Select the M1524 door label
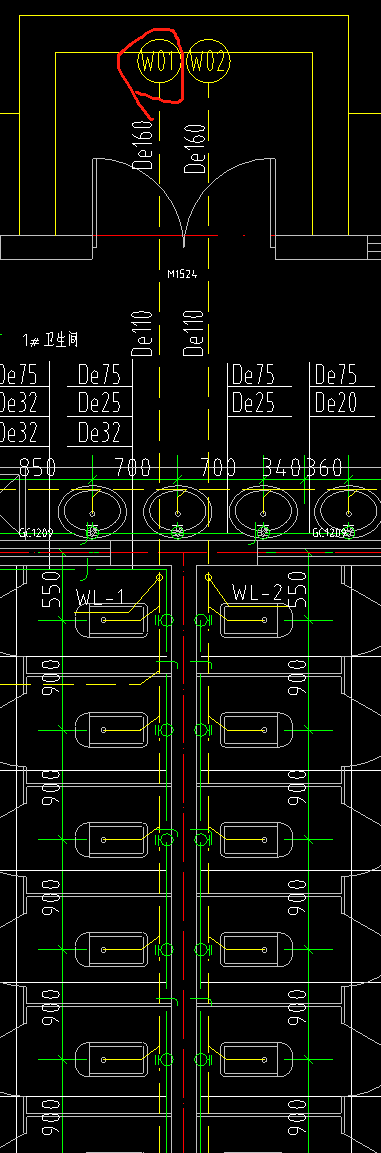Screen dimensions: 381x1153 coord(182,274)
